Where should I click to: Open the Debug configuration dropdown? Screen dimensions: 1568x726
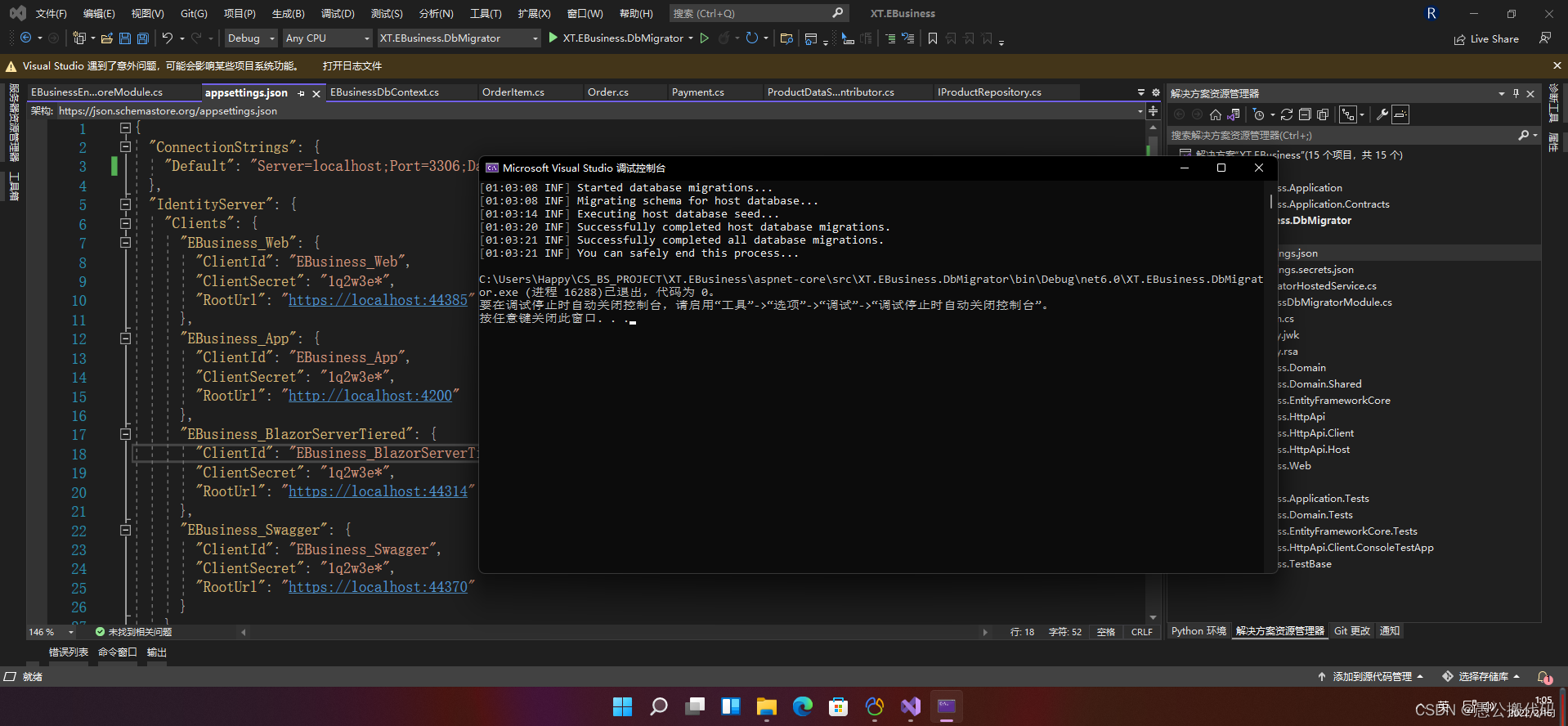pos(251,38)
